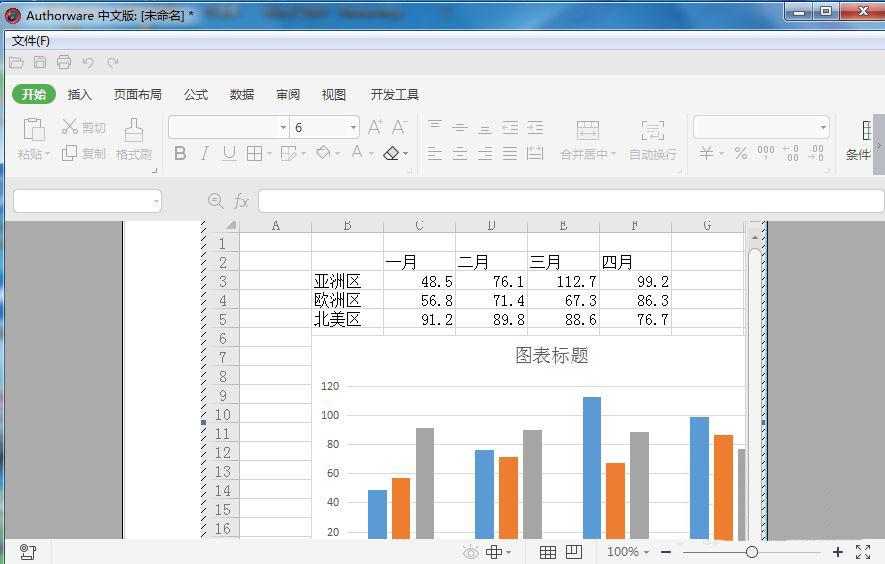Toggle align left
Screen dimensions: 885x564
pyautogui.click(x=435, y=154)
